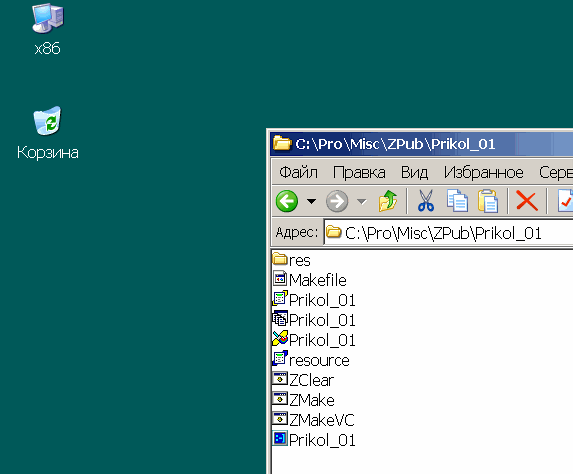Viewport: 573px width, 474px height.
Task: Click the Cut scissors icon
Action: (426, 201)
